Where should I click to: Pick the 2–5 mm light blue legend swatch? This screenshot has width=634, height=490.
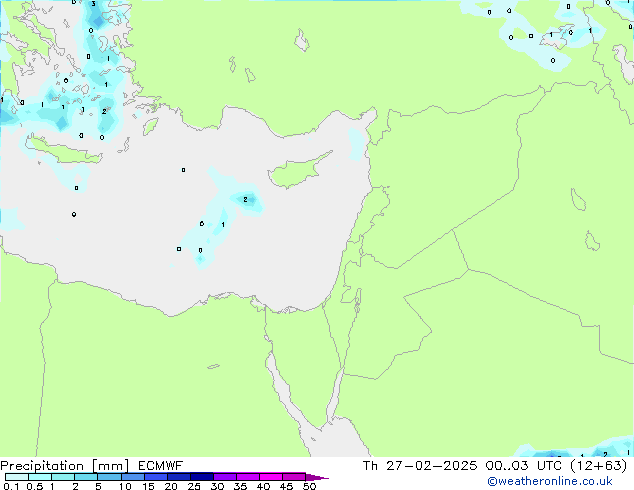pyautogui.click(x=86, y=477)
